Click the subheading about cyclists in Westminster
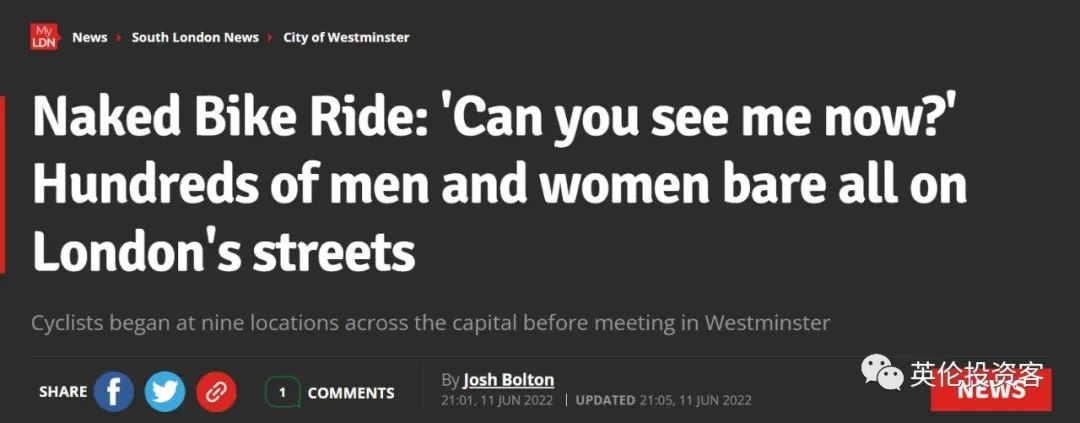The image size is (1080, 423). pyautogui.click(x=431, y=324)
